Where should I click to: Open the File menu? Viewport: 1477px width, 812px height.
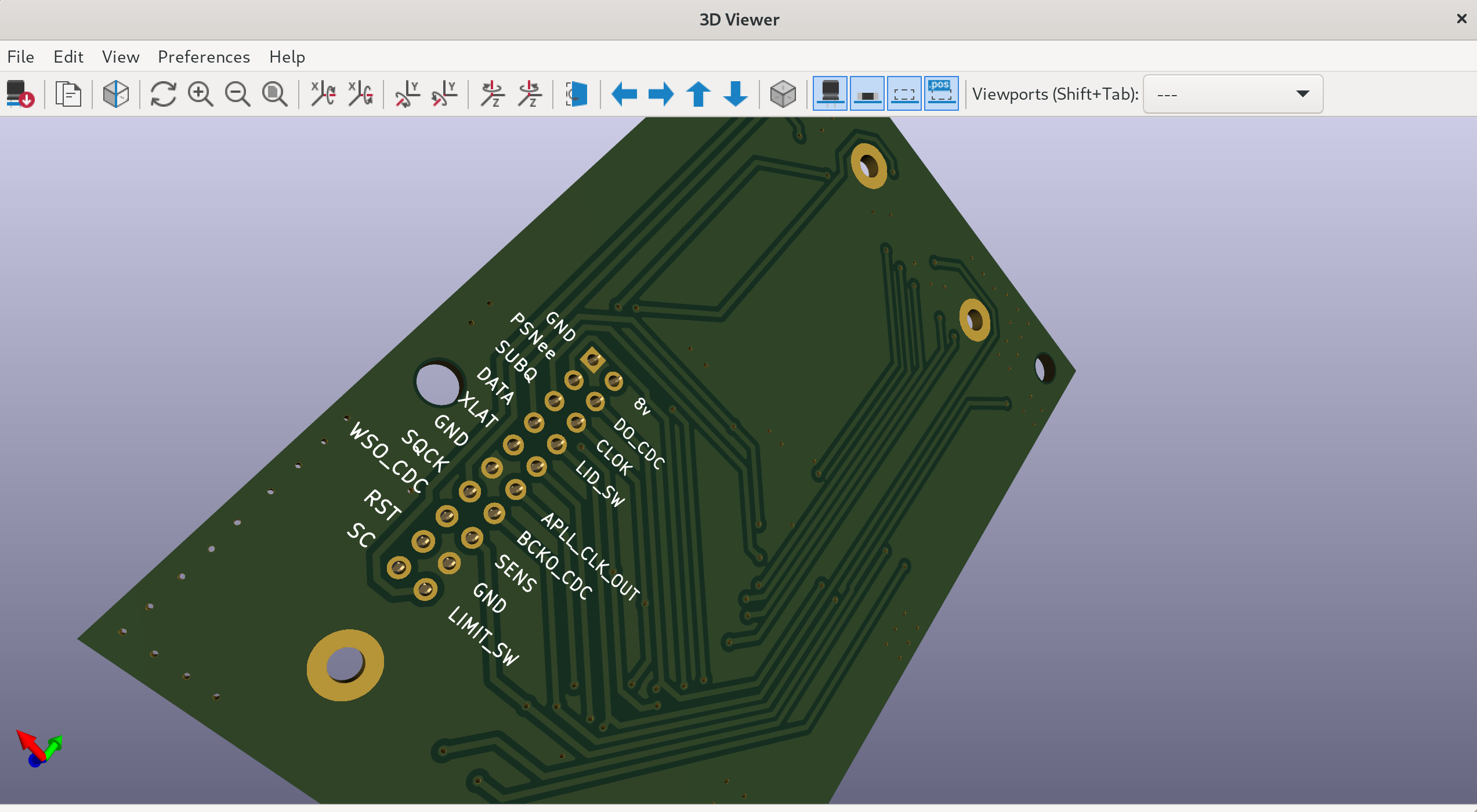click(21, 57)
